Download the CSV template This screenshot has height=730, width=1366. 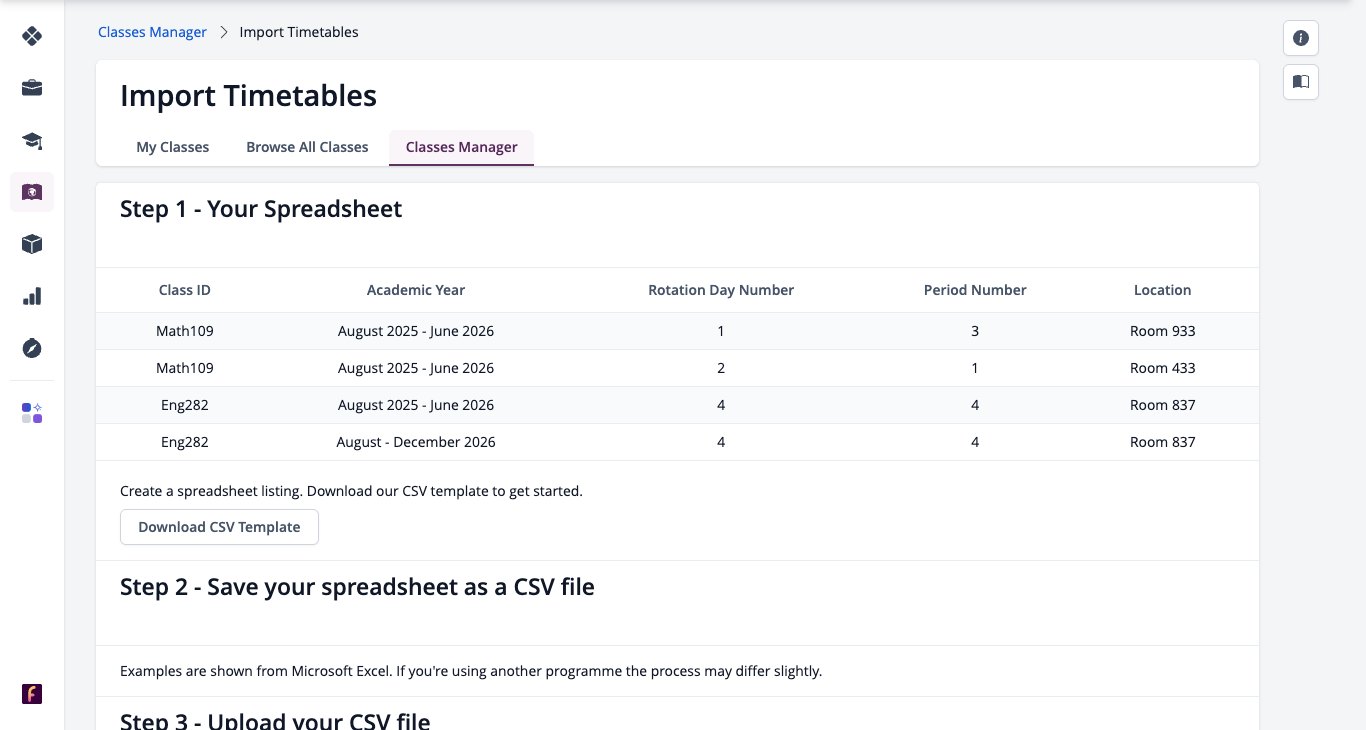pyautogui.click(x=219, y=527)
